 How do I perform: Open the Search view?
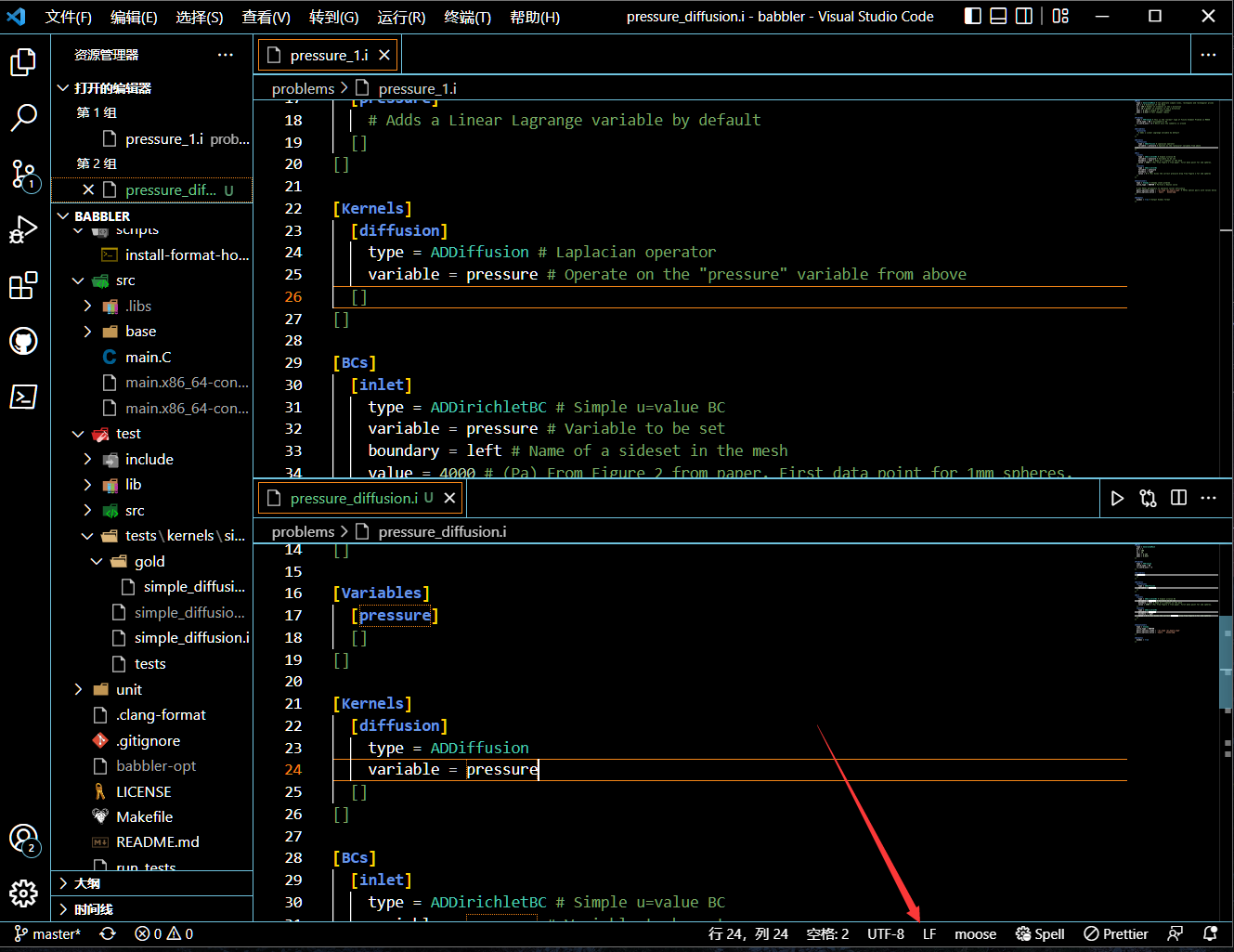click(x=23, y=119)
